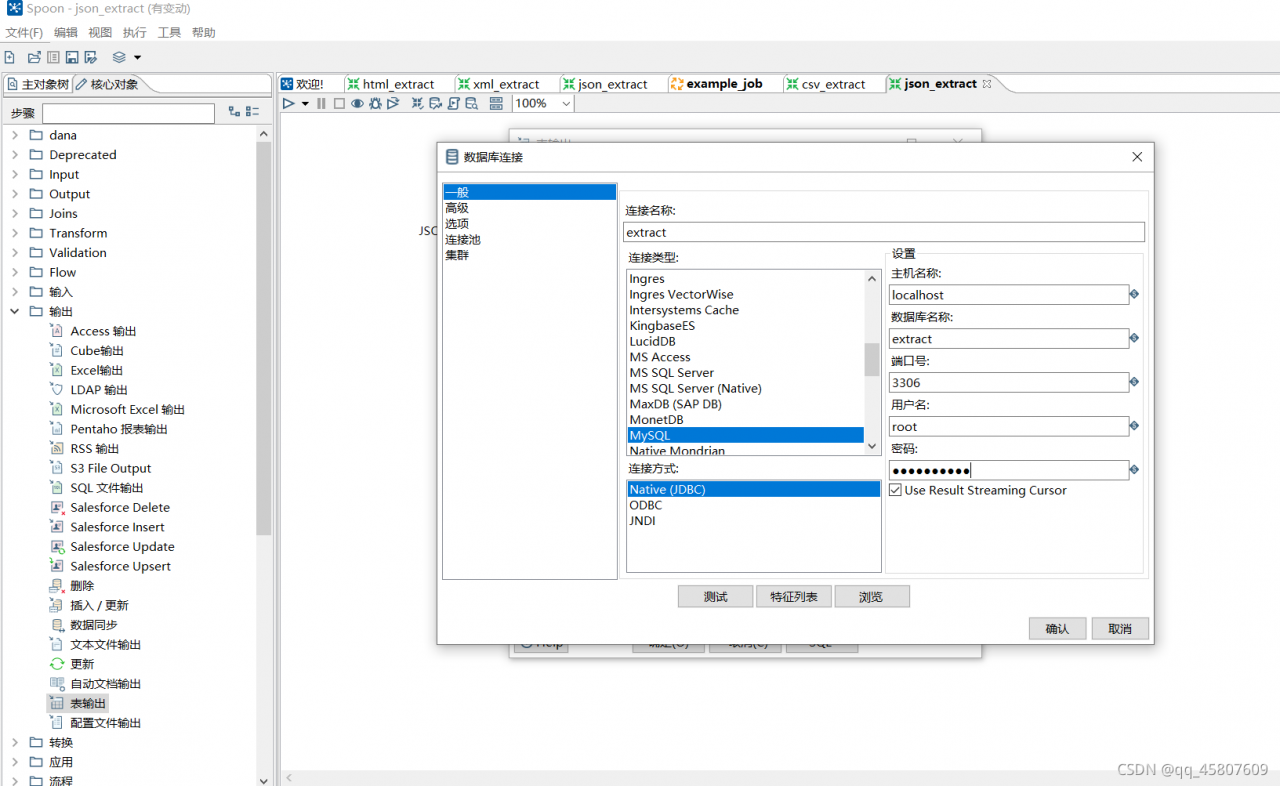Click the new file toolbar icon

[x=10, y=58]
